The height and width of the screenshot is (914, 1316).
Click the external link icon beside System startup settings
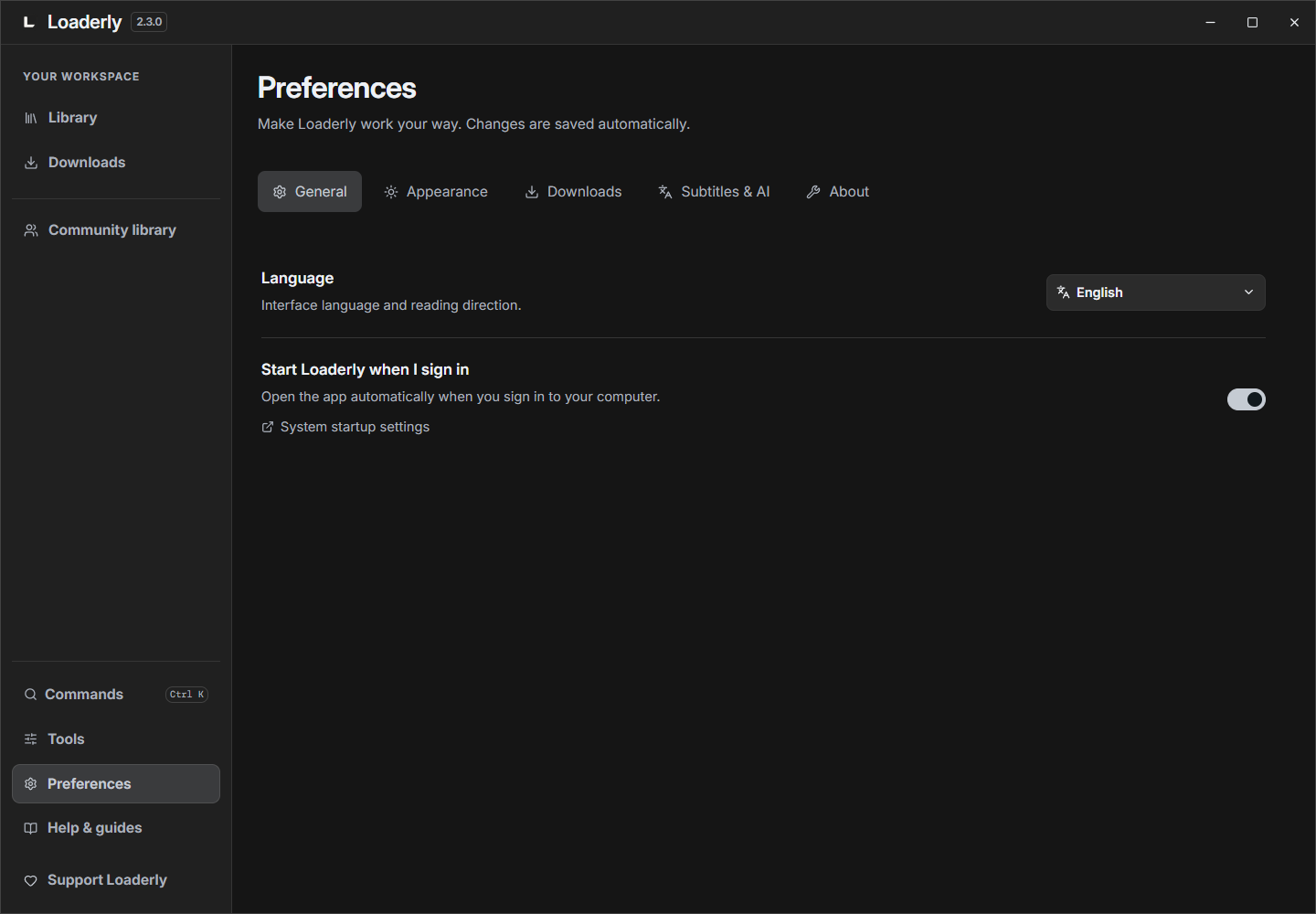[268, 427]
